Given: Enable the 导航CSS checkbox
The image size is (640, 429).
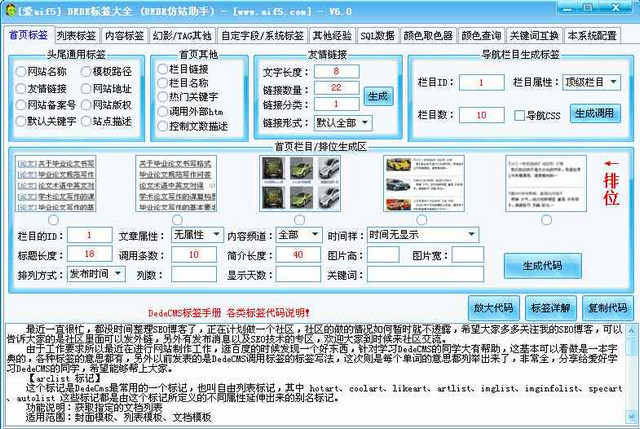Looking at the screenshot, I should pyautogui.click(x=518, y=115).
